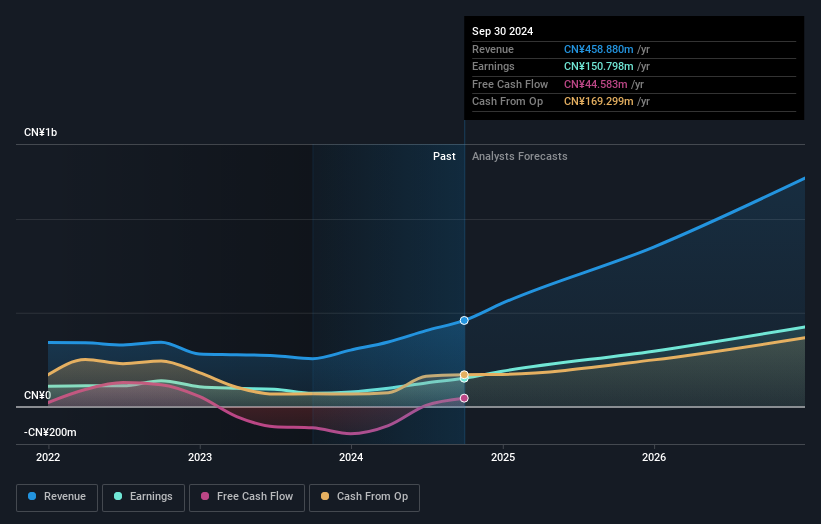Select the pink Free Cash Flow data point marker

tap(464, 398)
